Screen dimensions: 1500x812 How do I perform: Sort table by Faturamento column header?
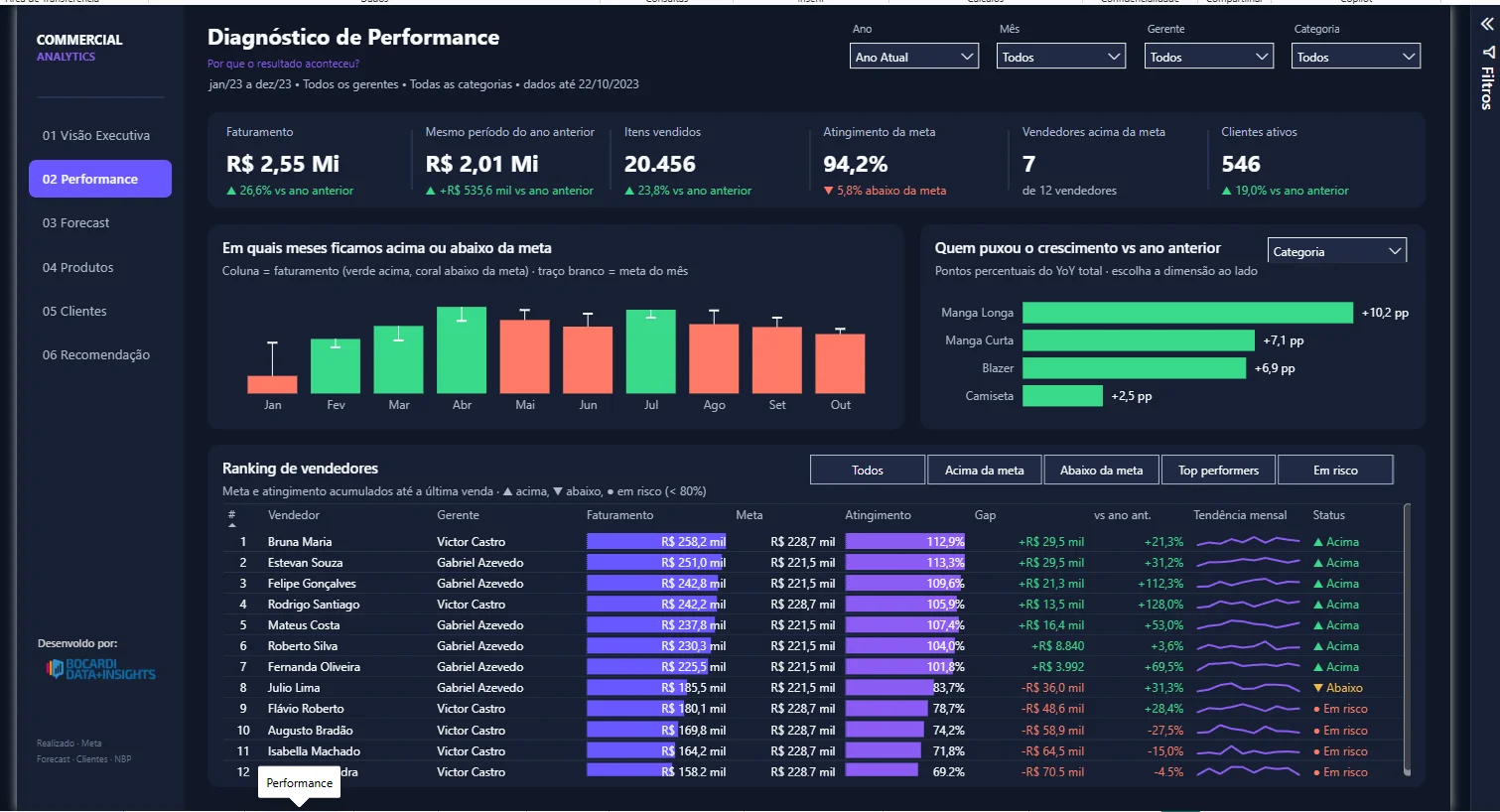pos(619,515)
